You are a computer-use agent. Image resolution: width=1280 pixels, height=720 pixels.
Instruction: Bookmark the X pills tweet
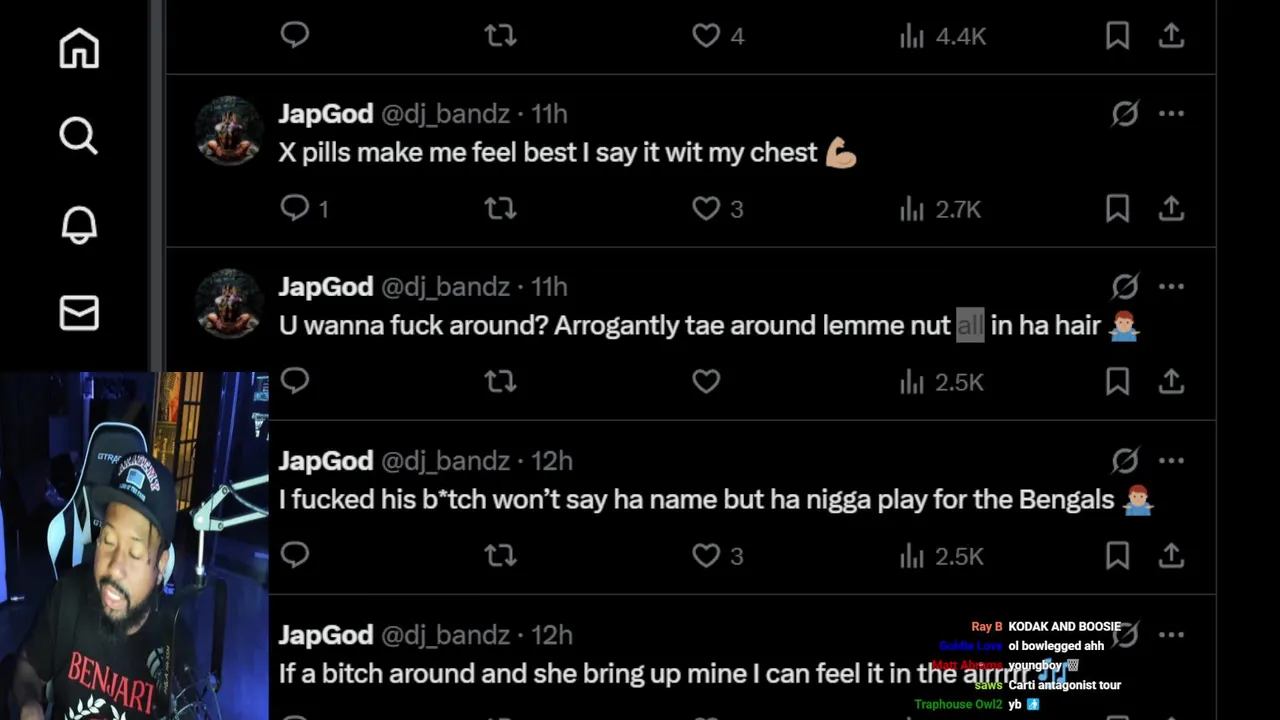[x=1117, y=208]
